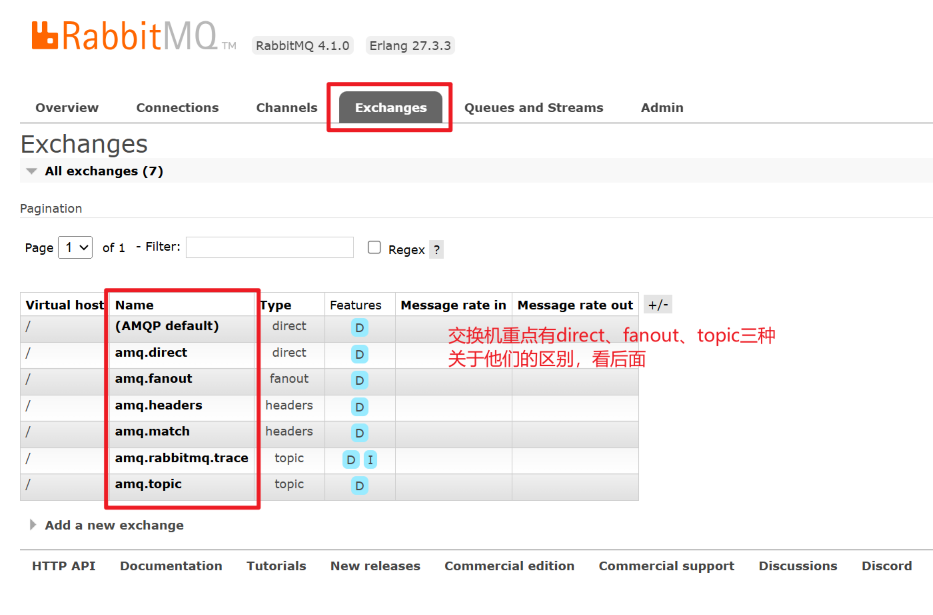
Task: Open the amq.headers exchange
Action: (158, 405)
